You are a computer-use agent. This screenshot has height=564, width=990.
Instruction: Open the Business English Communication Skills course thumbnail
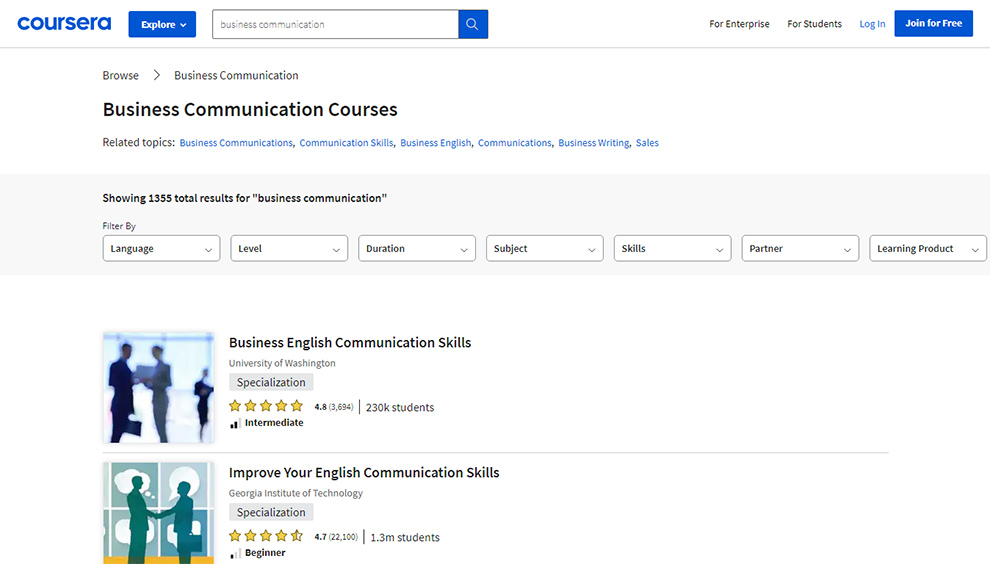(158, 387)
